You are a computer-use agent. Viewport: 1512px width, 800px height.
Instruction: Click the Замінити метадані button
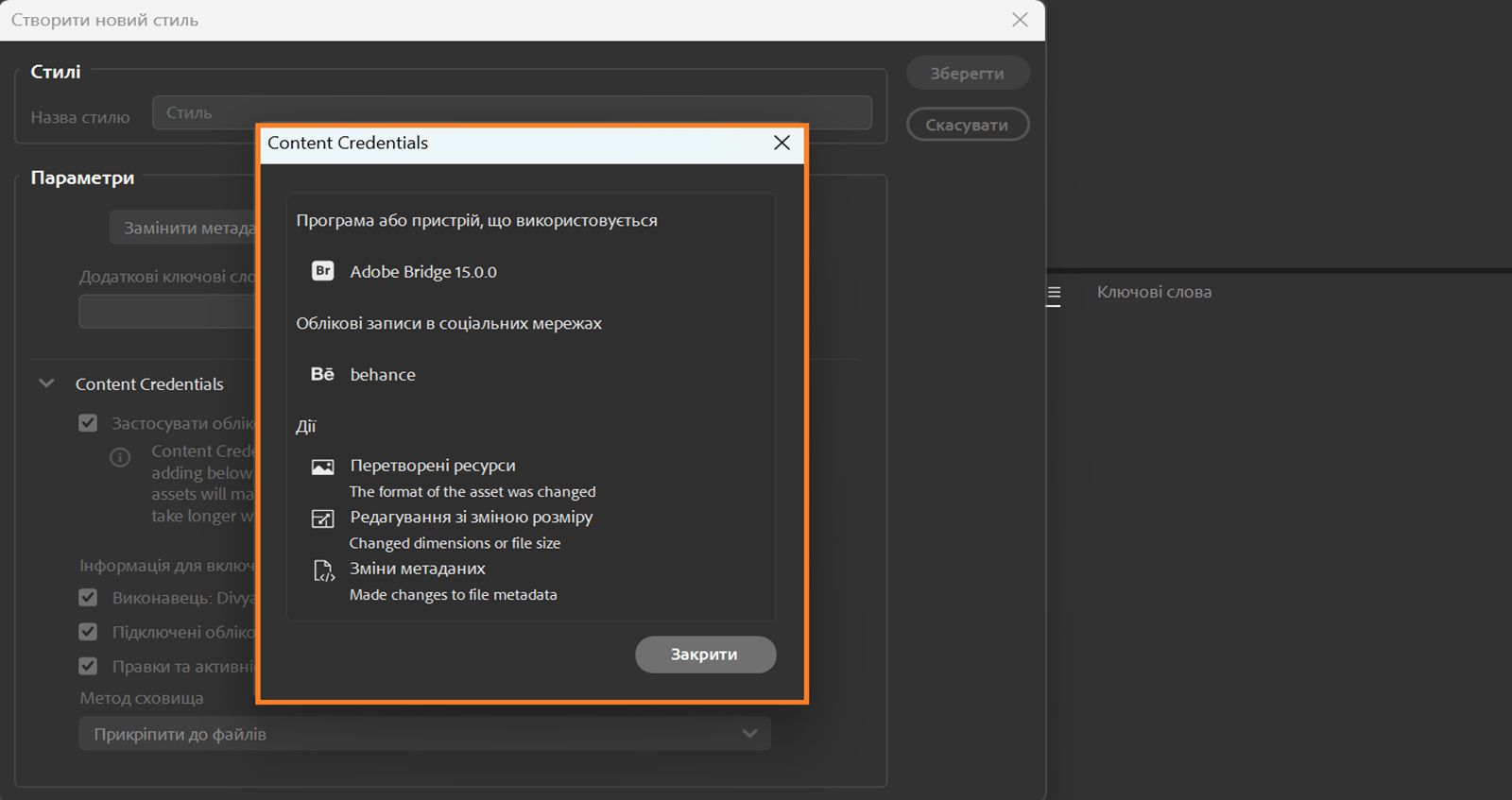pos(183,228)
